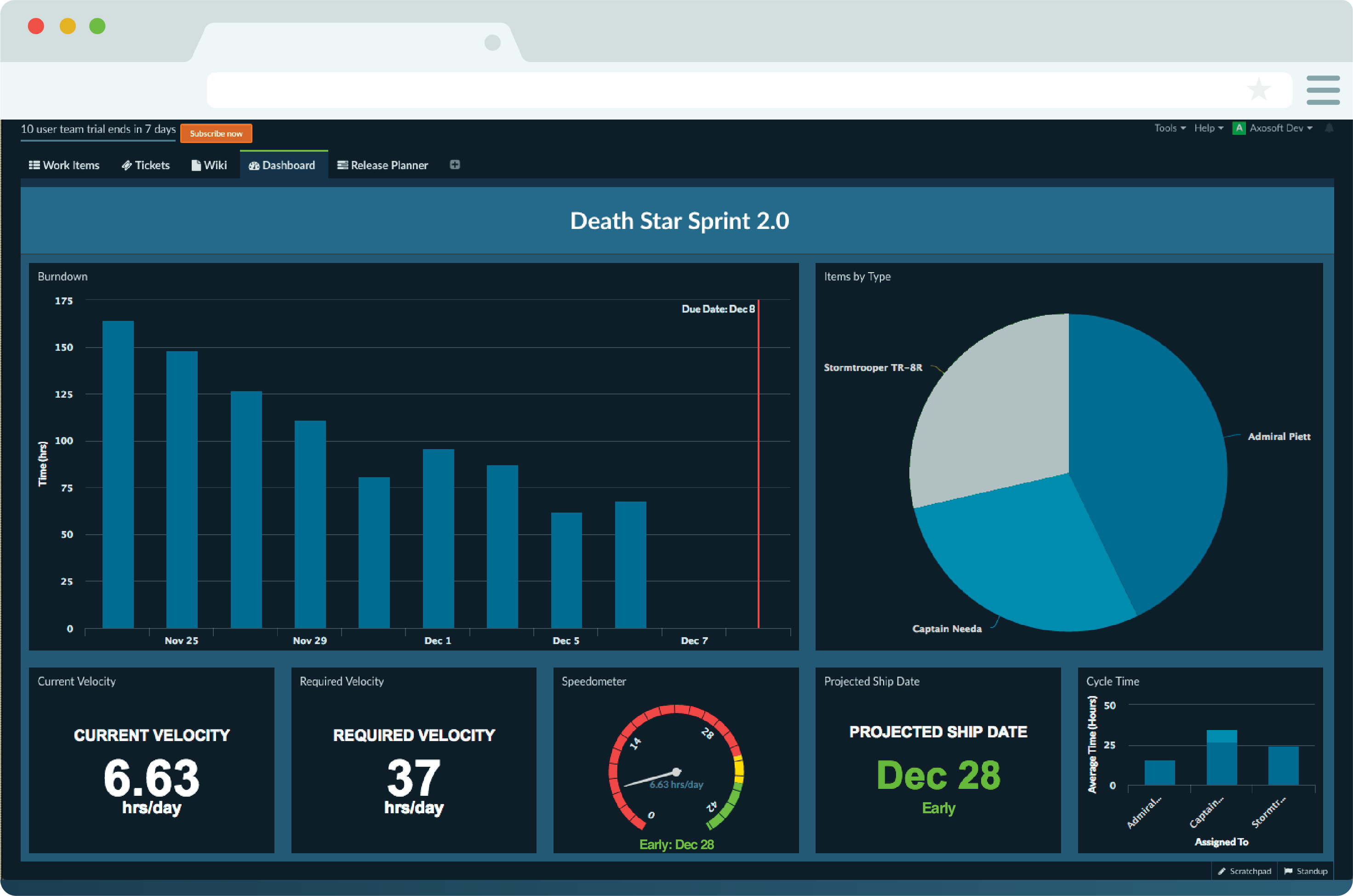Click the tallest first burndown bar
1353x896 pixels.
[118, 474]
